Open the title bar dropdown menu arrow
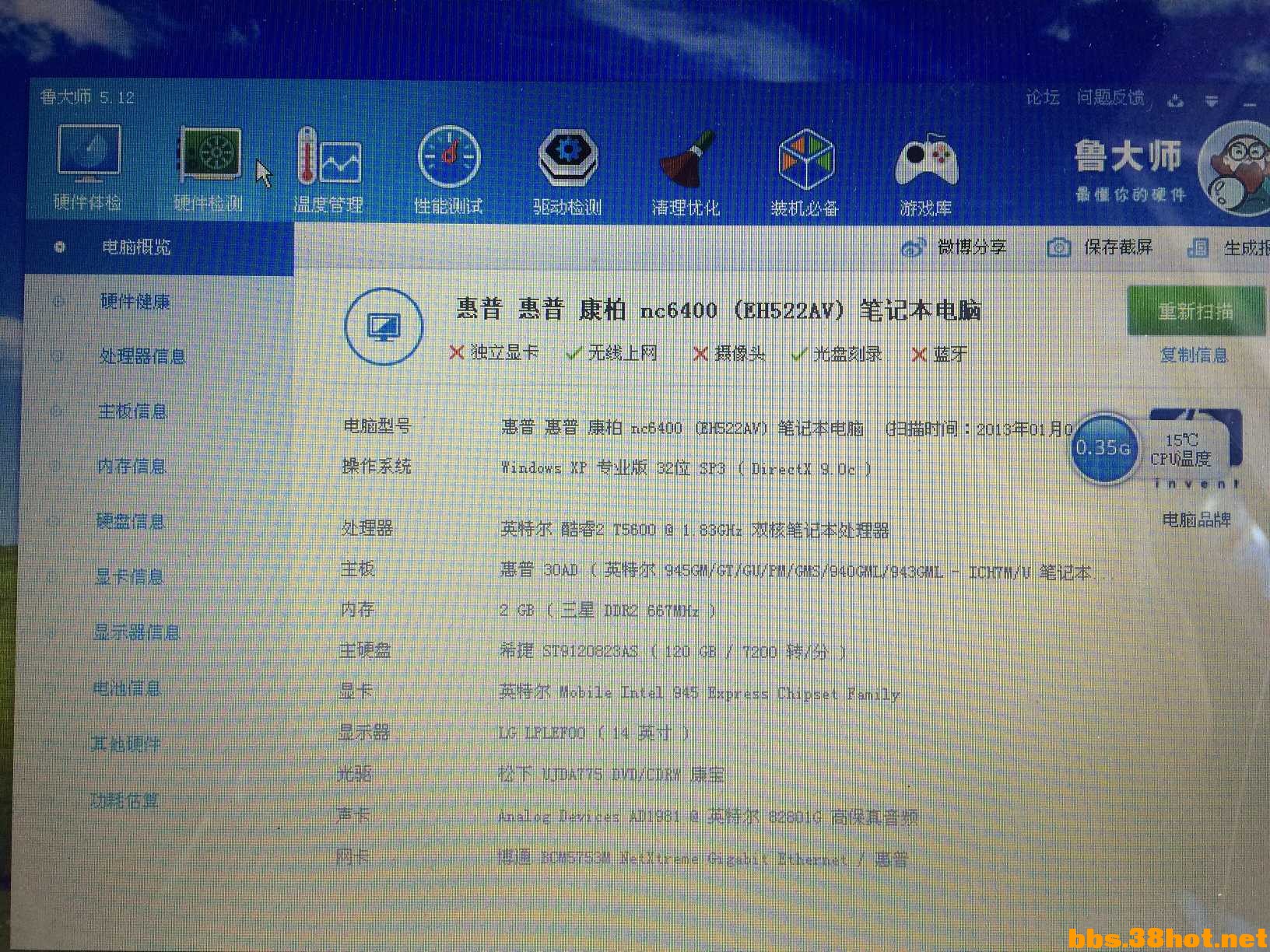This screenshot has width=1270, height=952. (x=1212, y=100)
